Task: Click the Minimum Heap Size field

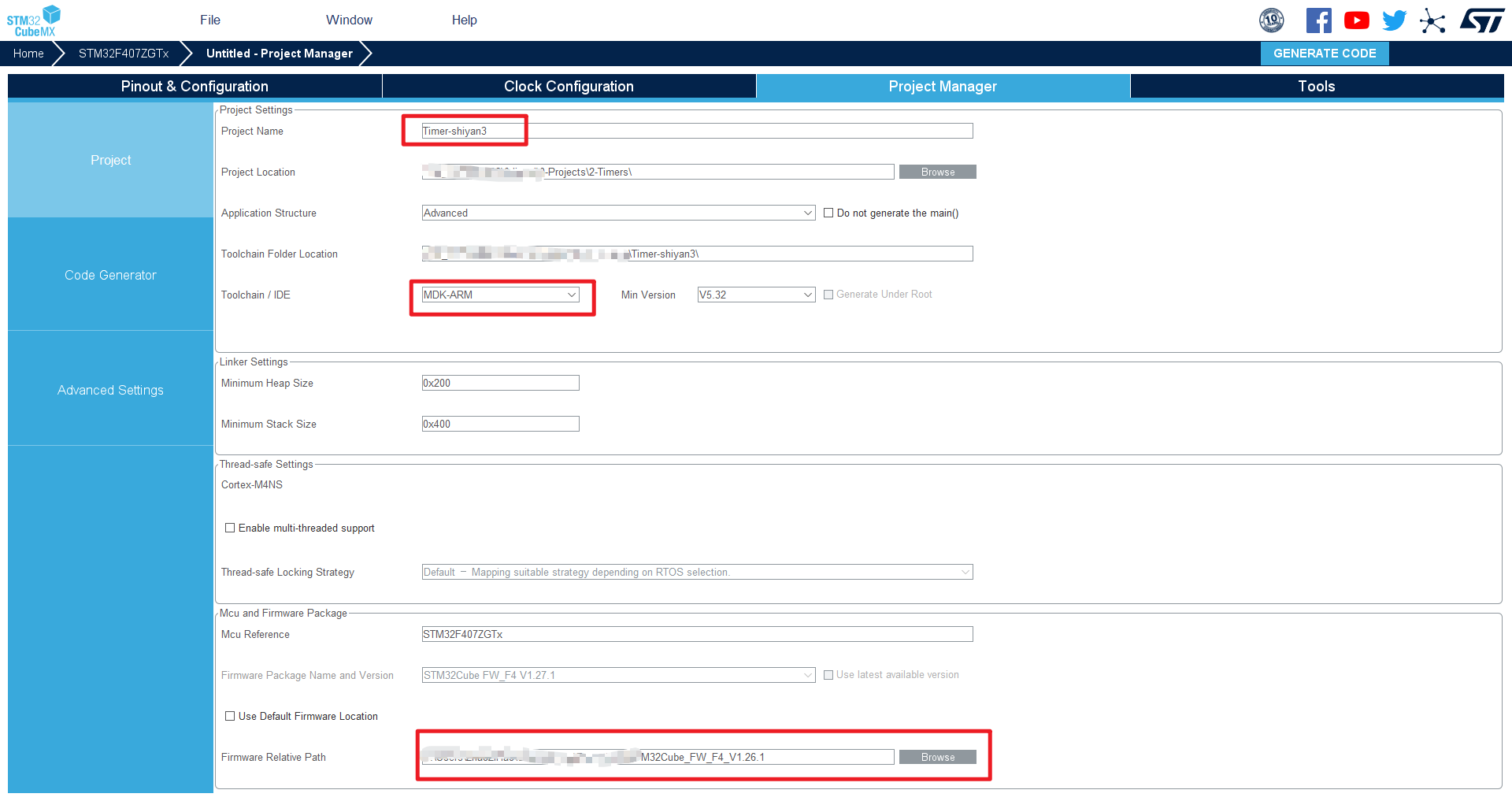Action: click(500, 383)
